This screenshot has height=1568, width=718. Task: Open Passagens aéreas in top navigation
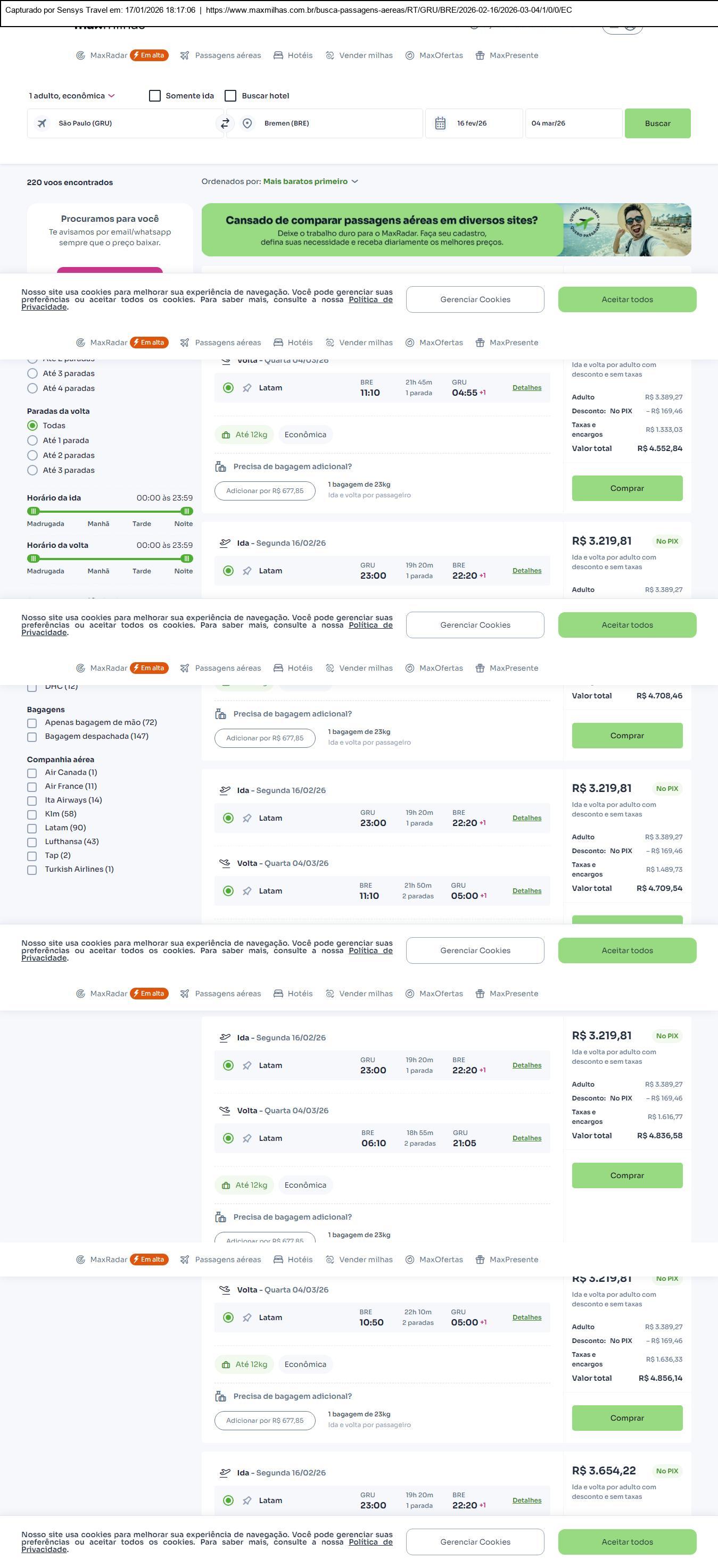[227, 55]
